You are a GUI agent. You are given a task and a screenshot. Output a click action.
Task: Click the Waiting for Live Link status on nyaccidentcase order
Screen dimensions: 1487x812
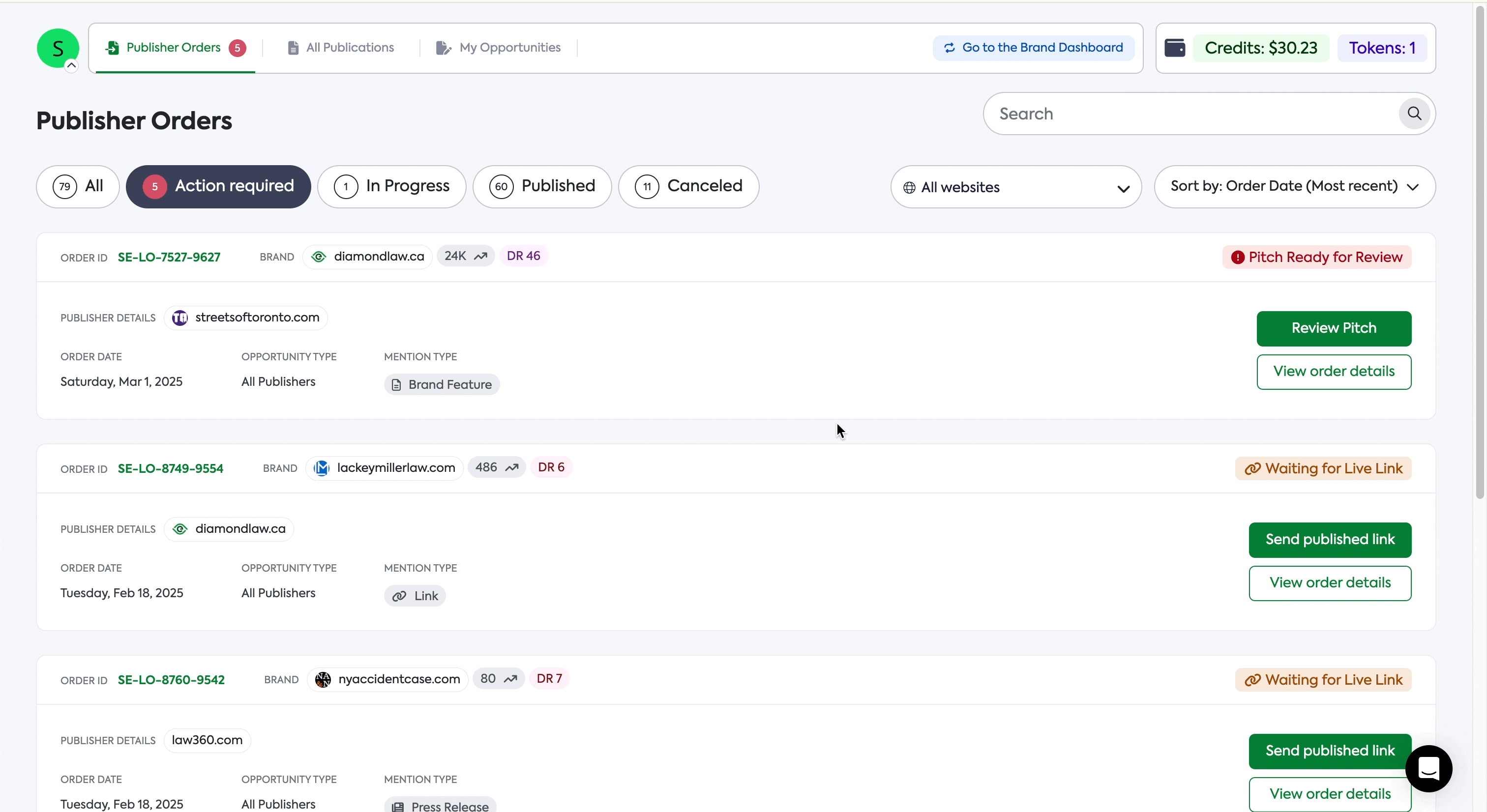[1323, 679]
